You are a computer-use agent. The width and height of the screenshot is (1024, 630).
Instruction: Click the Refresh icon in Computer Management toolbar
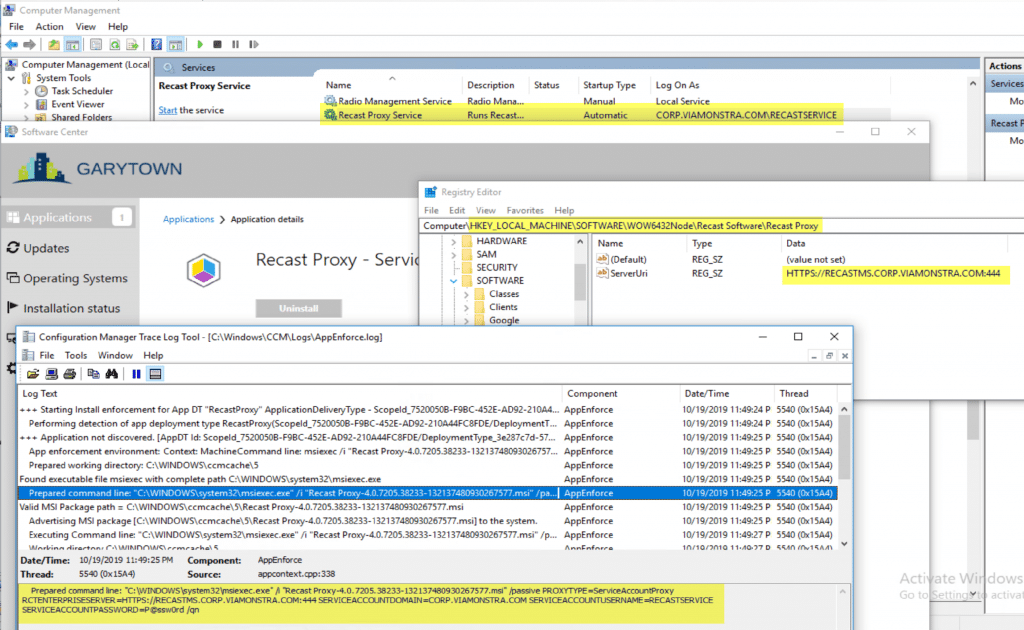coord(113,44)
